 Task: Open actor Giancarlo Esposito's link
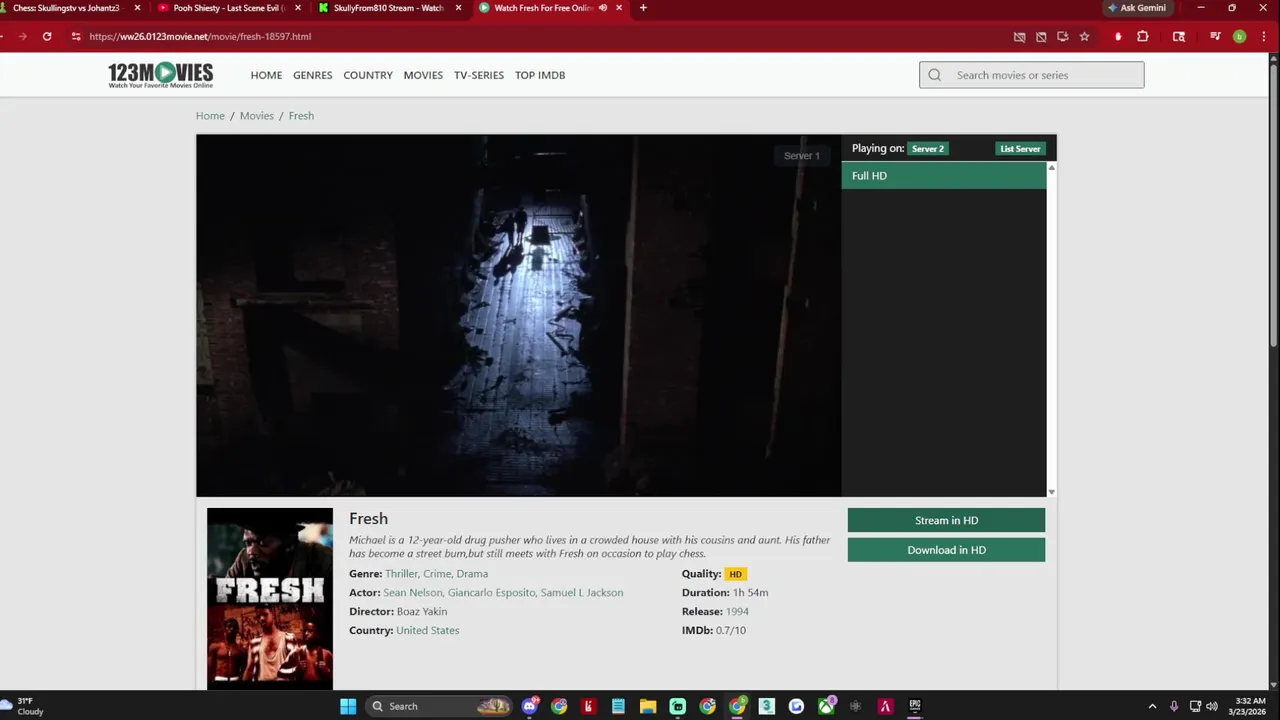coord(491,593)
